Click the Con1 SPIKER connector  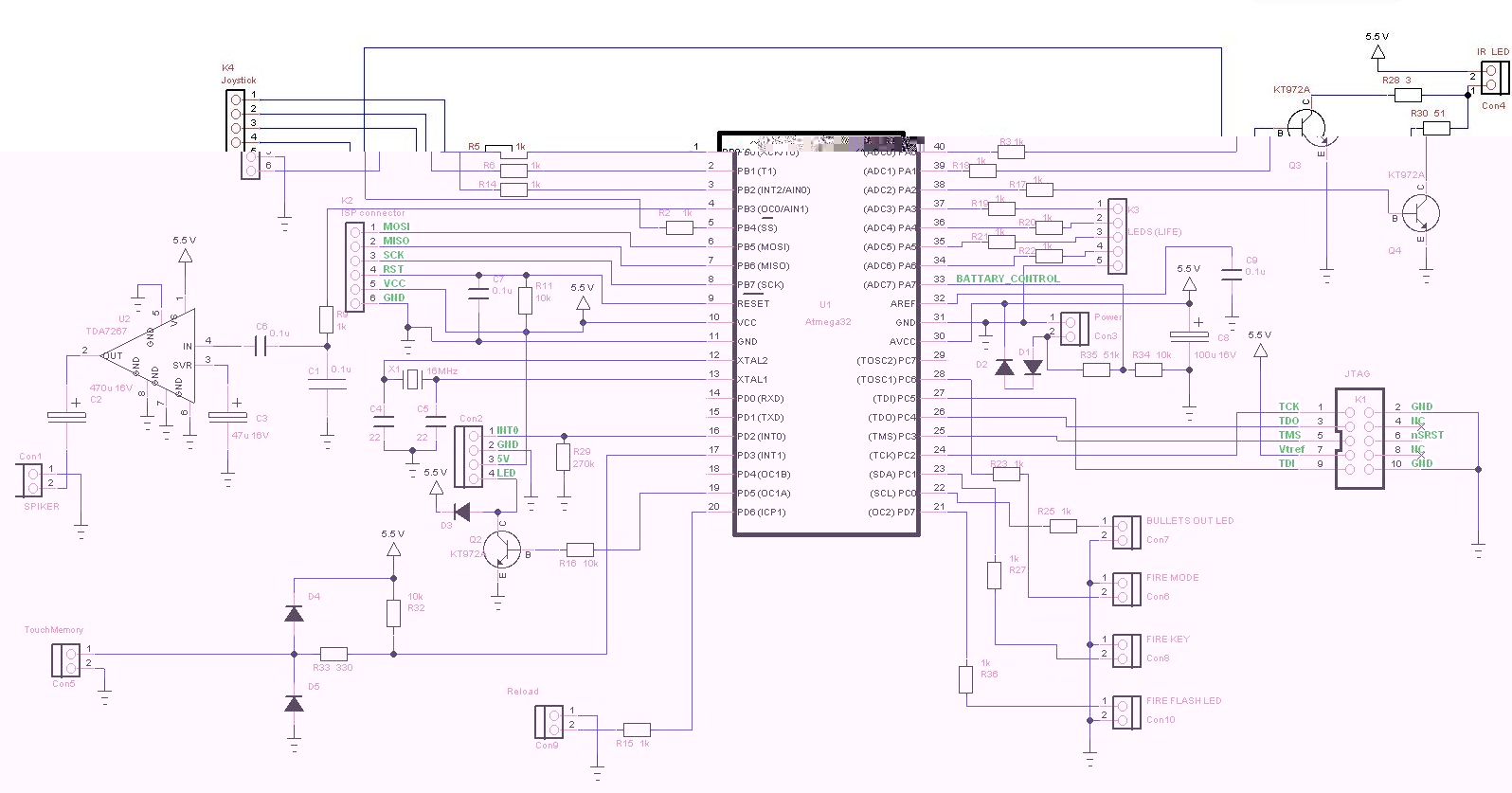pyautogui.click(x=29, y=480)
